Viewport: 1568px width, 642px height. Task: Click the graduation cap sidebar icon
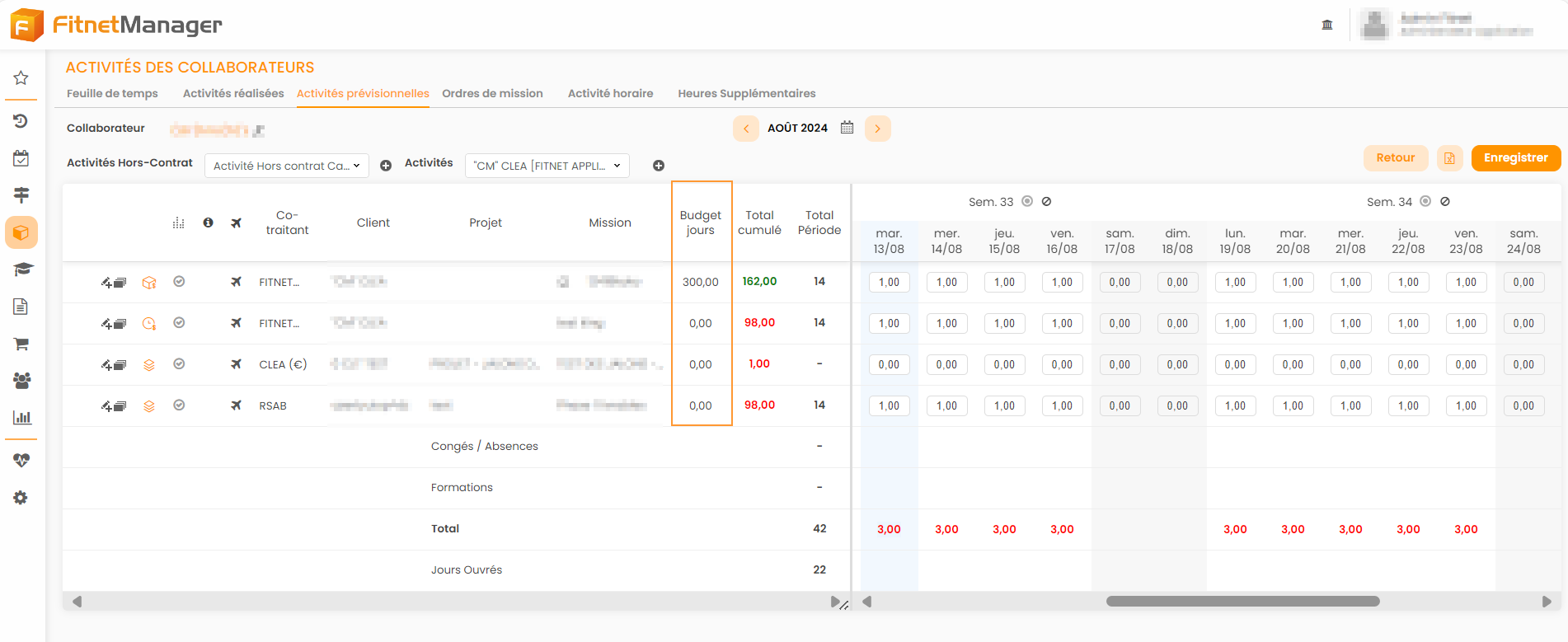click(21, 269)
